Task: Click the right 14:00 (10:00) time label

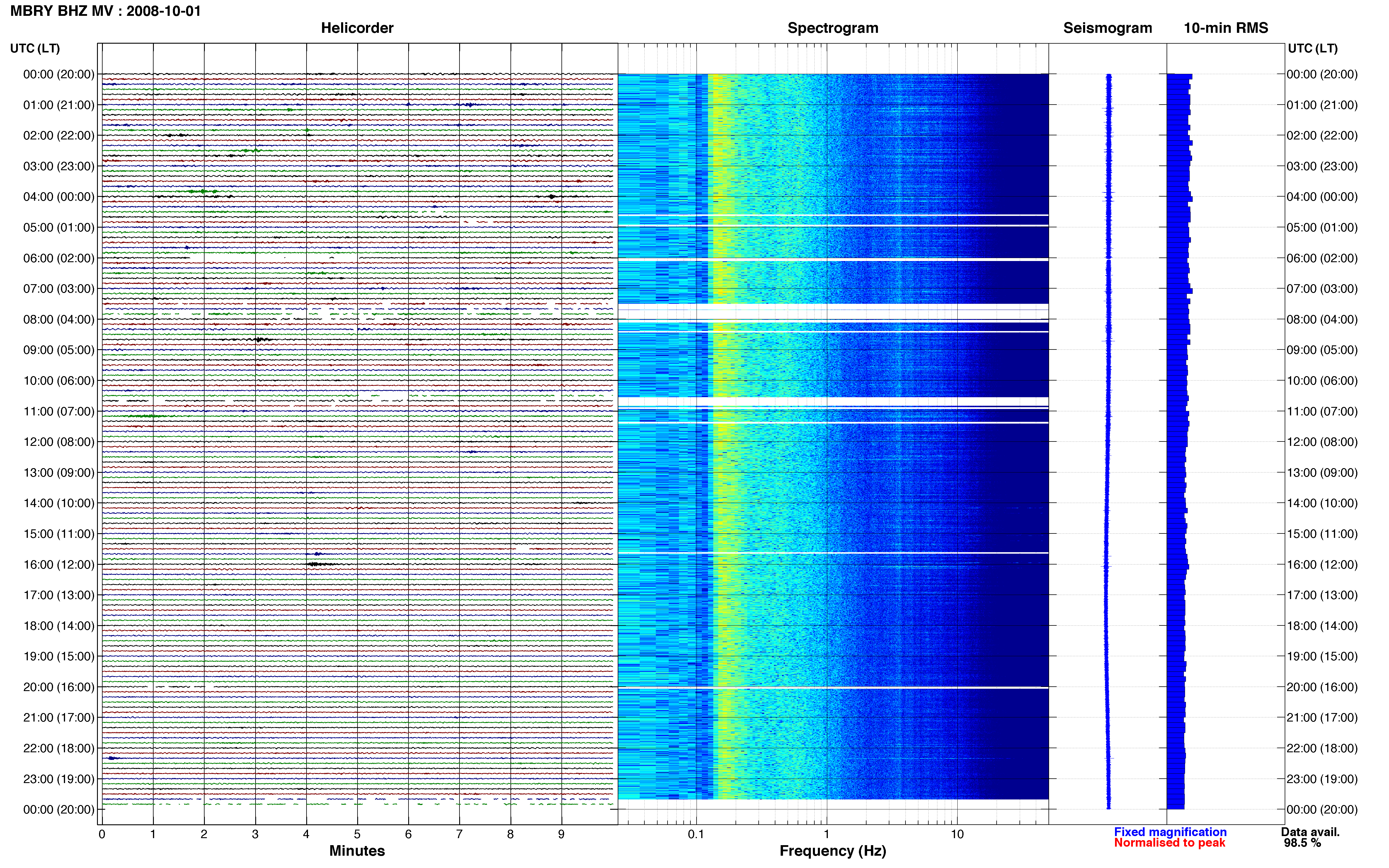Action: tap(1322, 504)
